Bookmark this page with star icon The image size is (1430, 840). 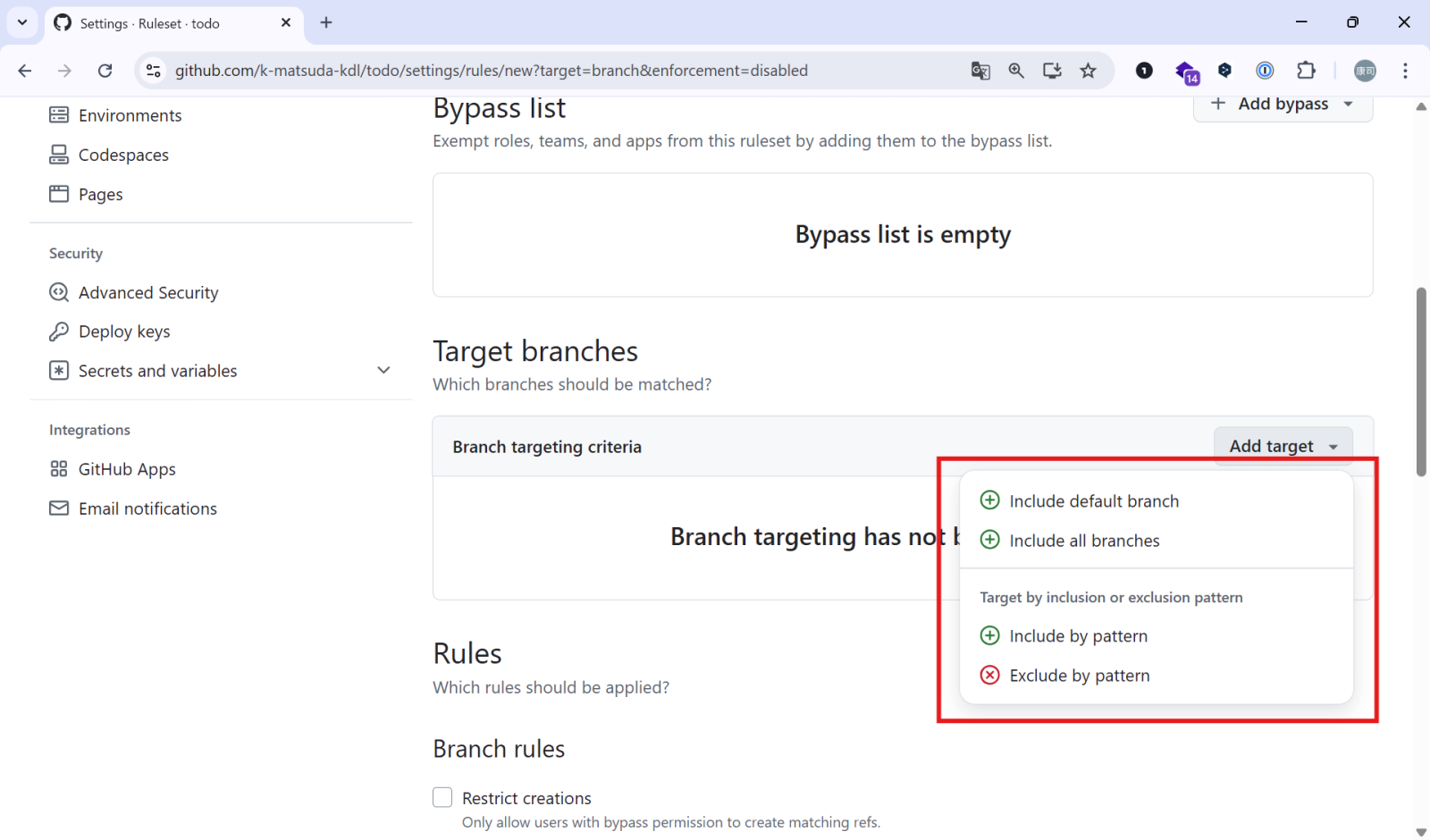(x=1088, y=71)
